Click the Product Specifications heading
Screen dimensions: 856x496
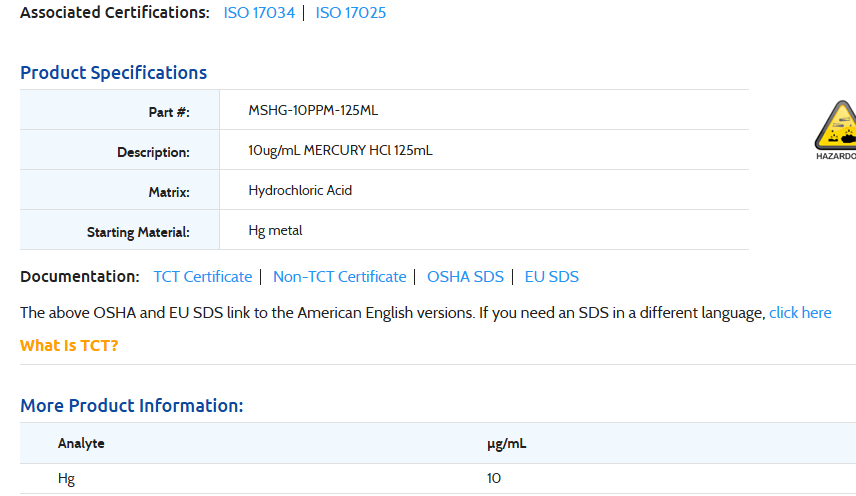coord(113,73)
